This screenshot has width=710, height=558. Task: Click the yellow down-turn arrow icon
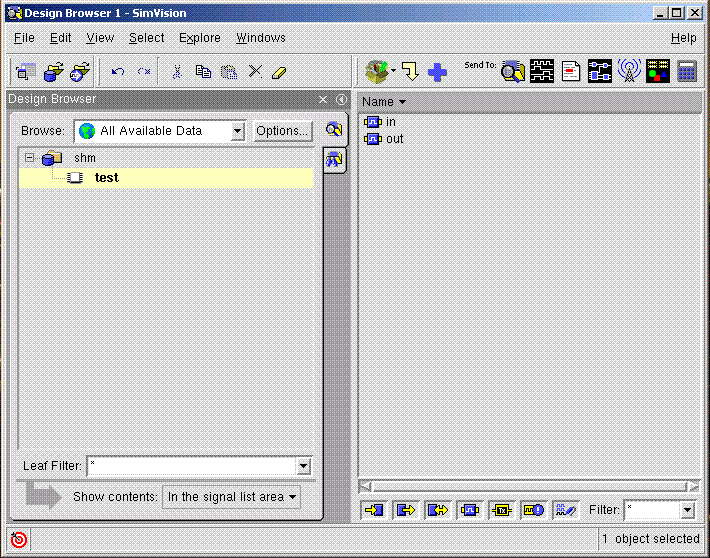coord(410,72)
